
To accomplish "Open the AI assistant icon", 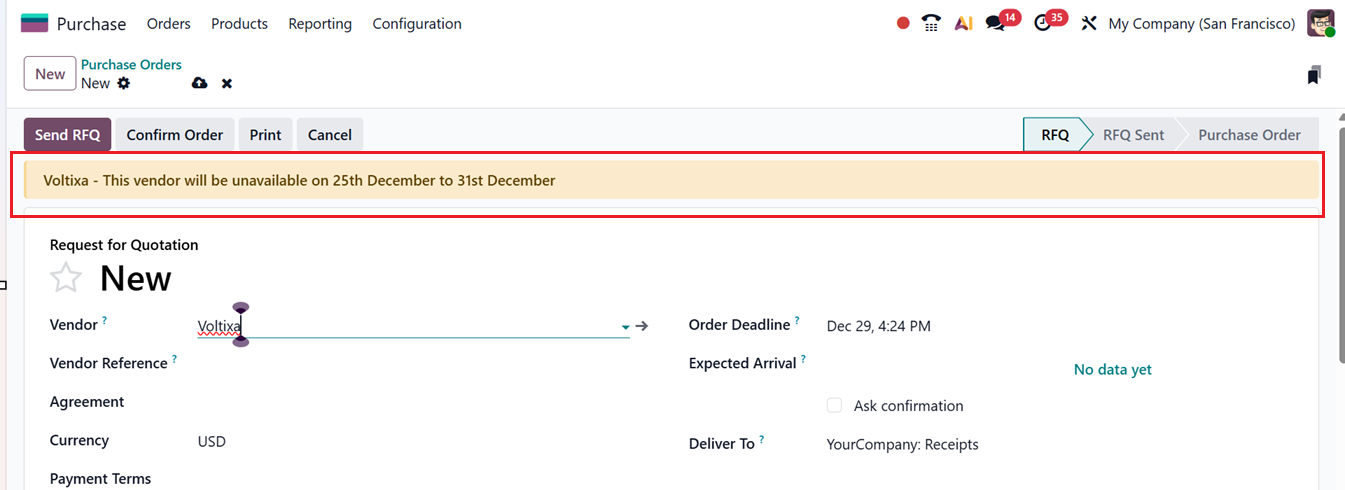I will (x=963, y=23).
